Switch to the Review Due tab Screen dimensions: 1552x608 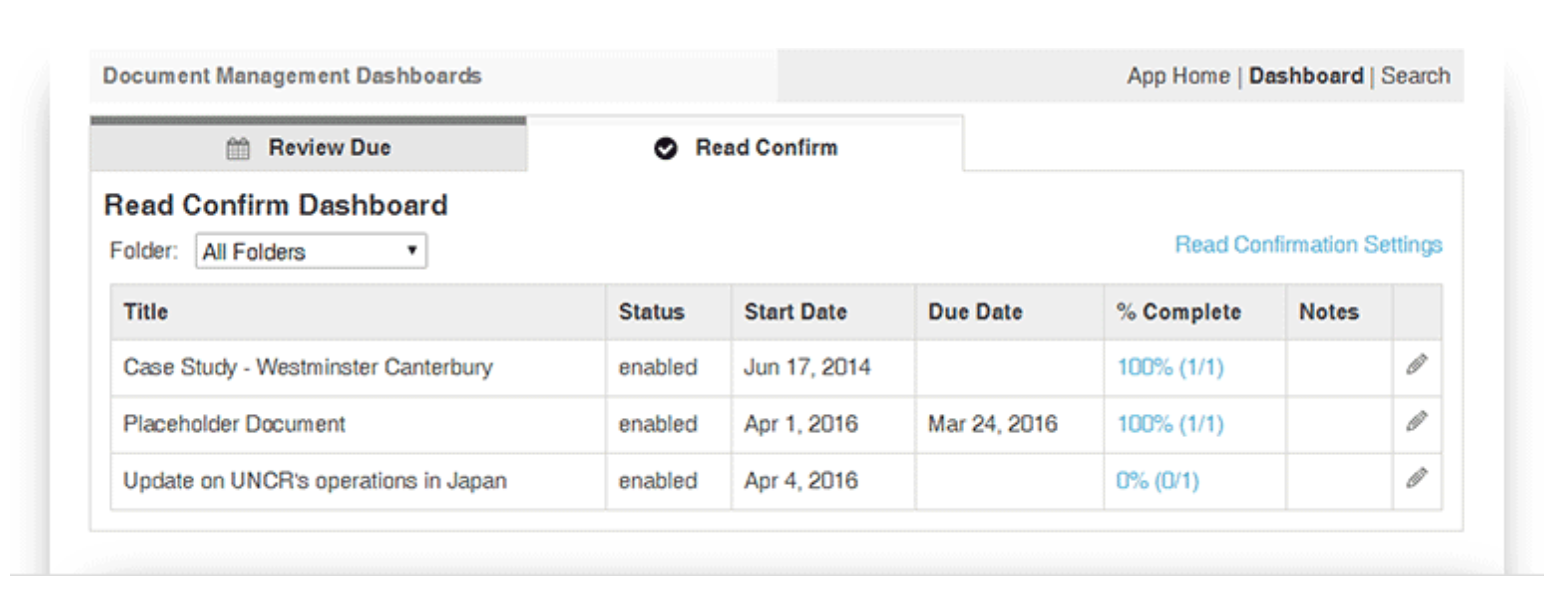[308, 148]
